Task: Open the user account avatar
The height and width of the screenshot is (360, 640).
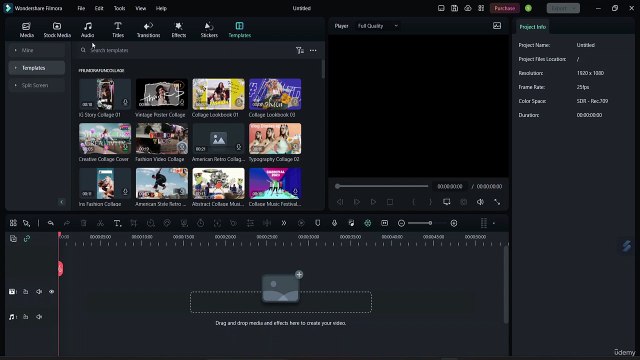Action: pos(528,8)
